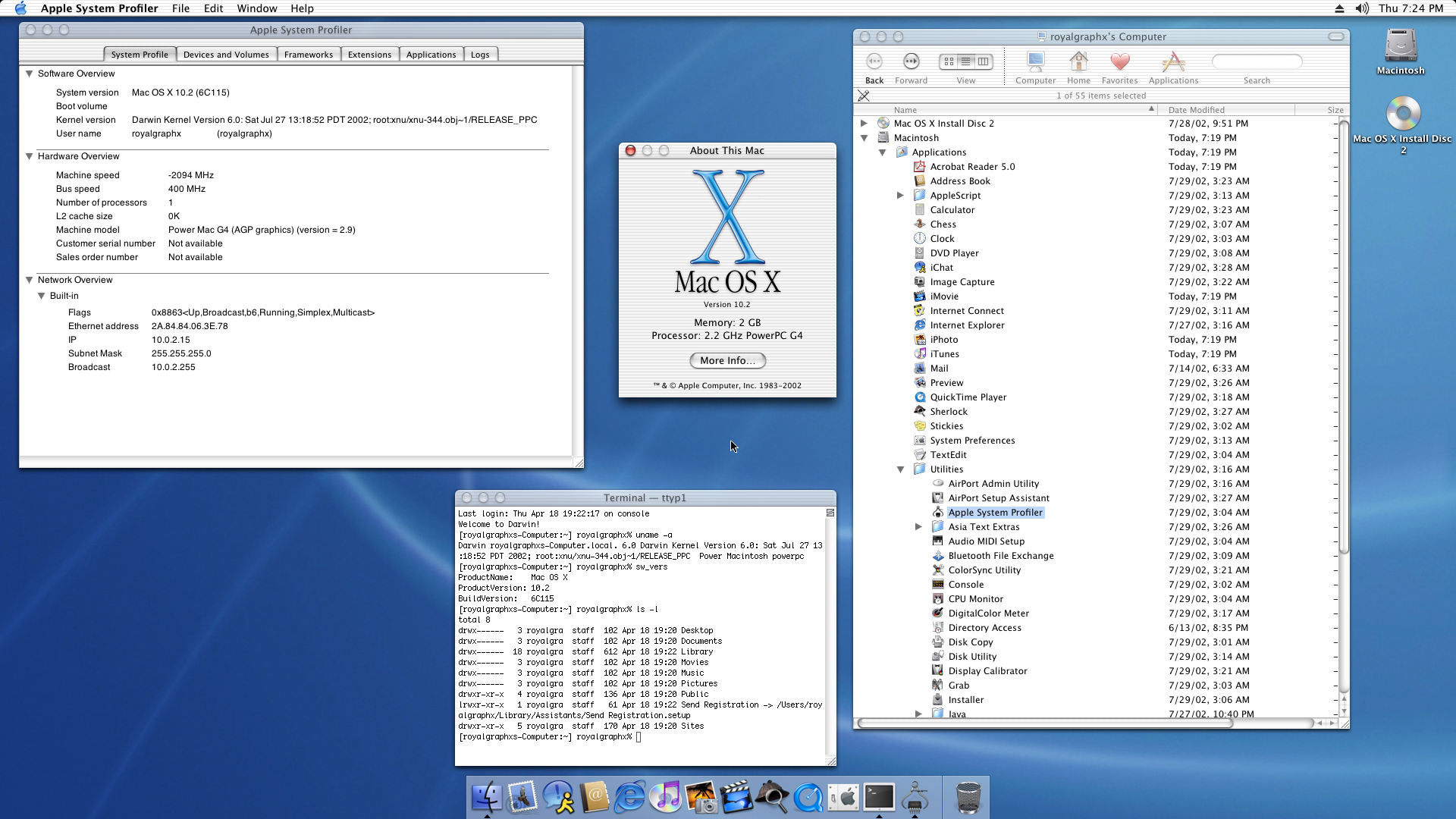Expand the AppleScript folder
Viewport: 1456px width, 819px height.
900,196
